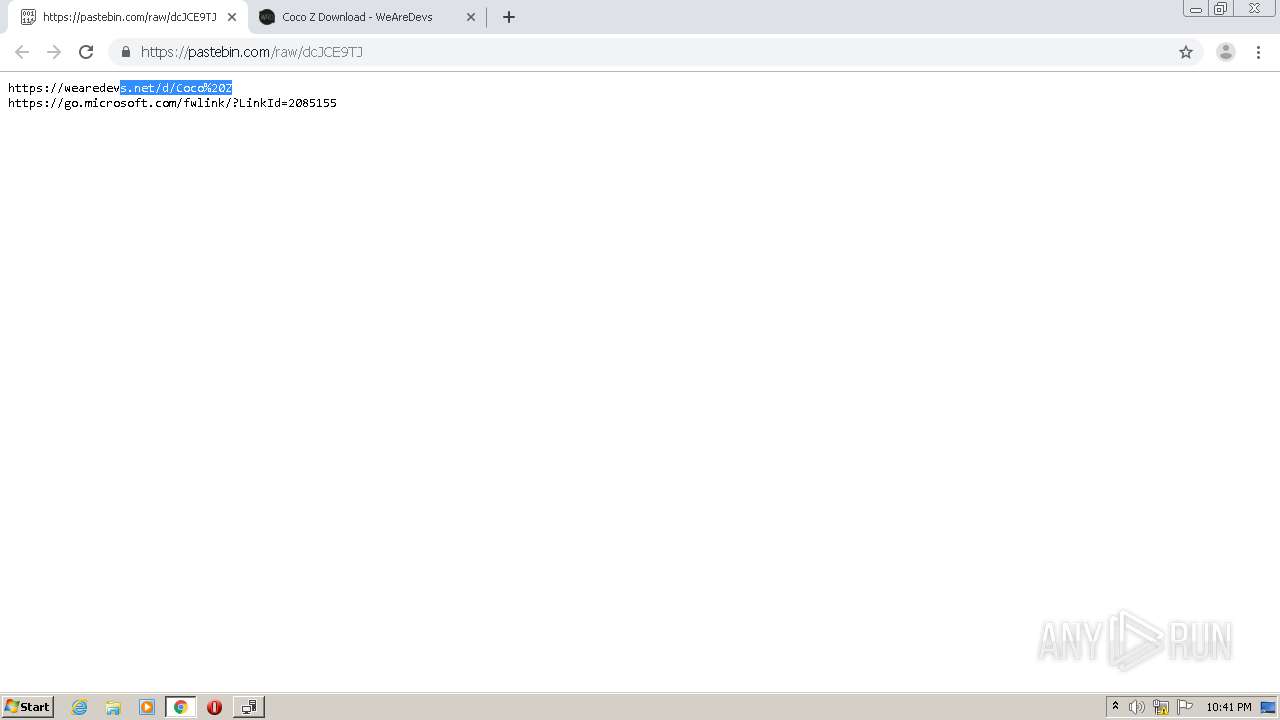Screen dimensions: 1280x720
Task: Open the Windows Start menu
Action: click(x=28, y=706)
